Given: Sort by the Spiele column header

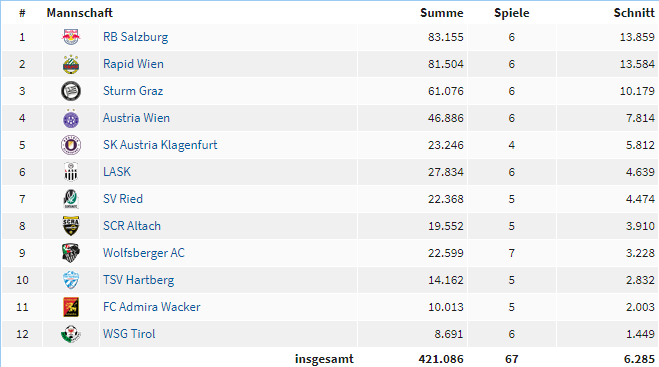Looking at the screenshot, I should 511,13.
